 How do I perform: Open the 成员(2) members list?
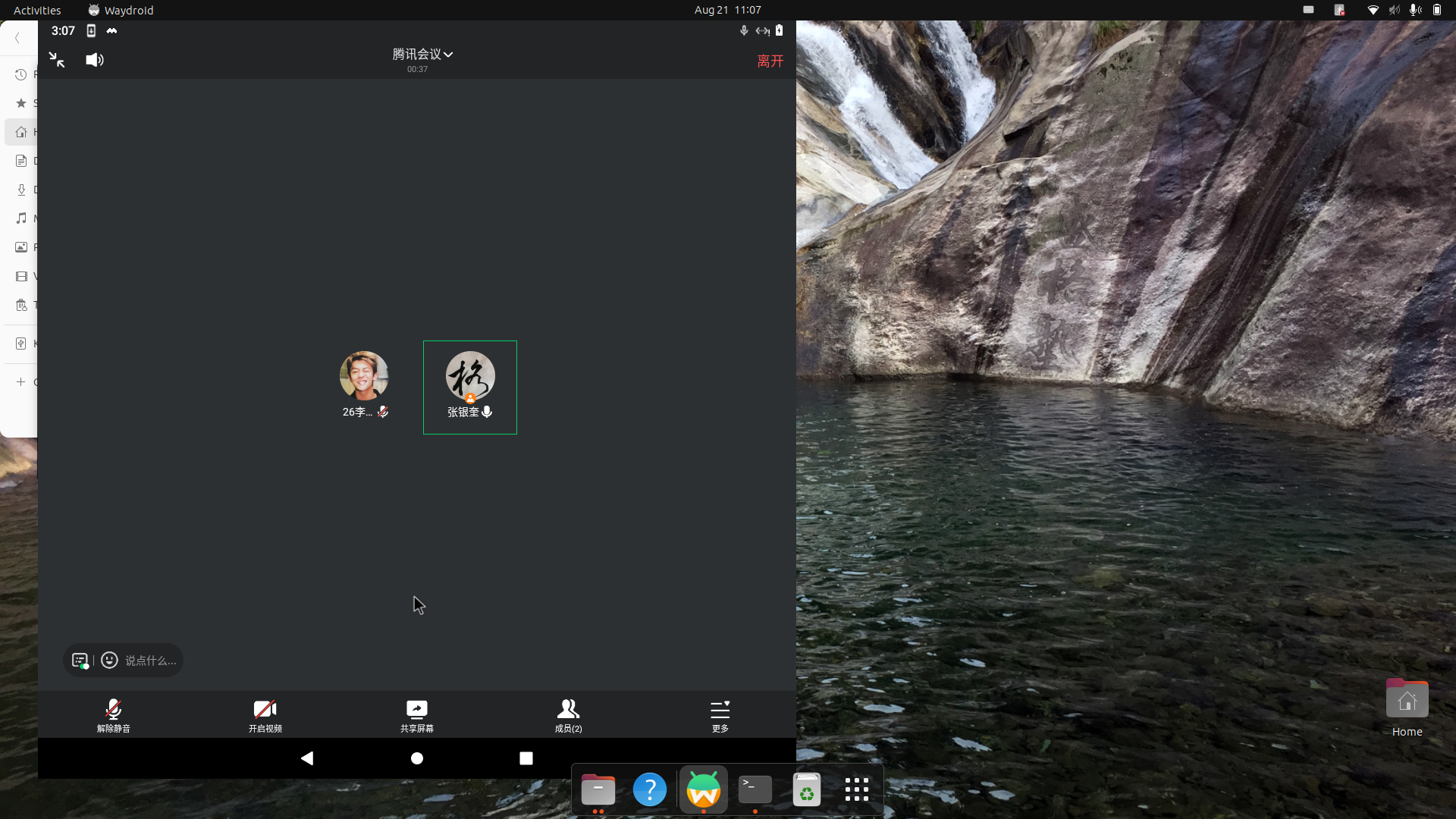pos(569,716)
